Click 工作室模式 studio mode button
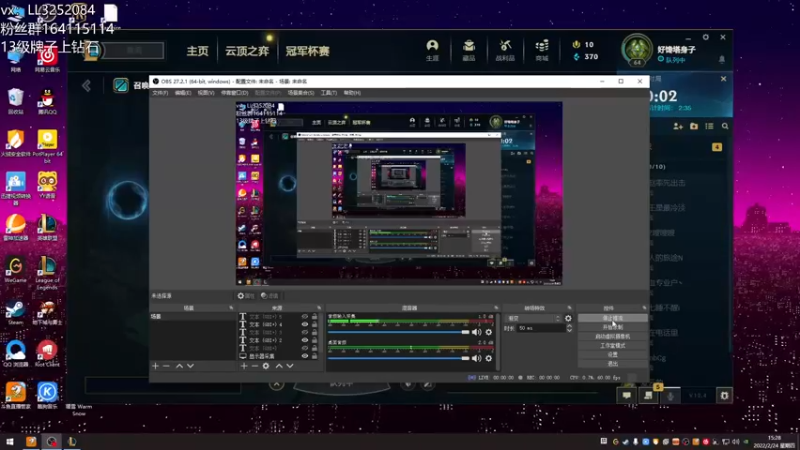The image size is (800, 450). [613, 345]
